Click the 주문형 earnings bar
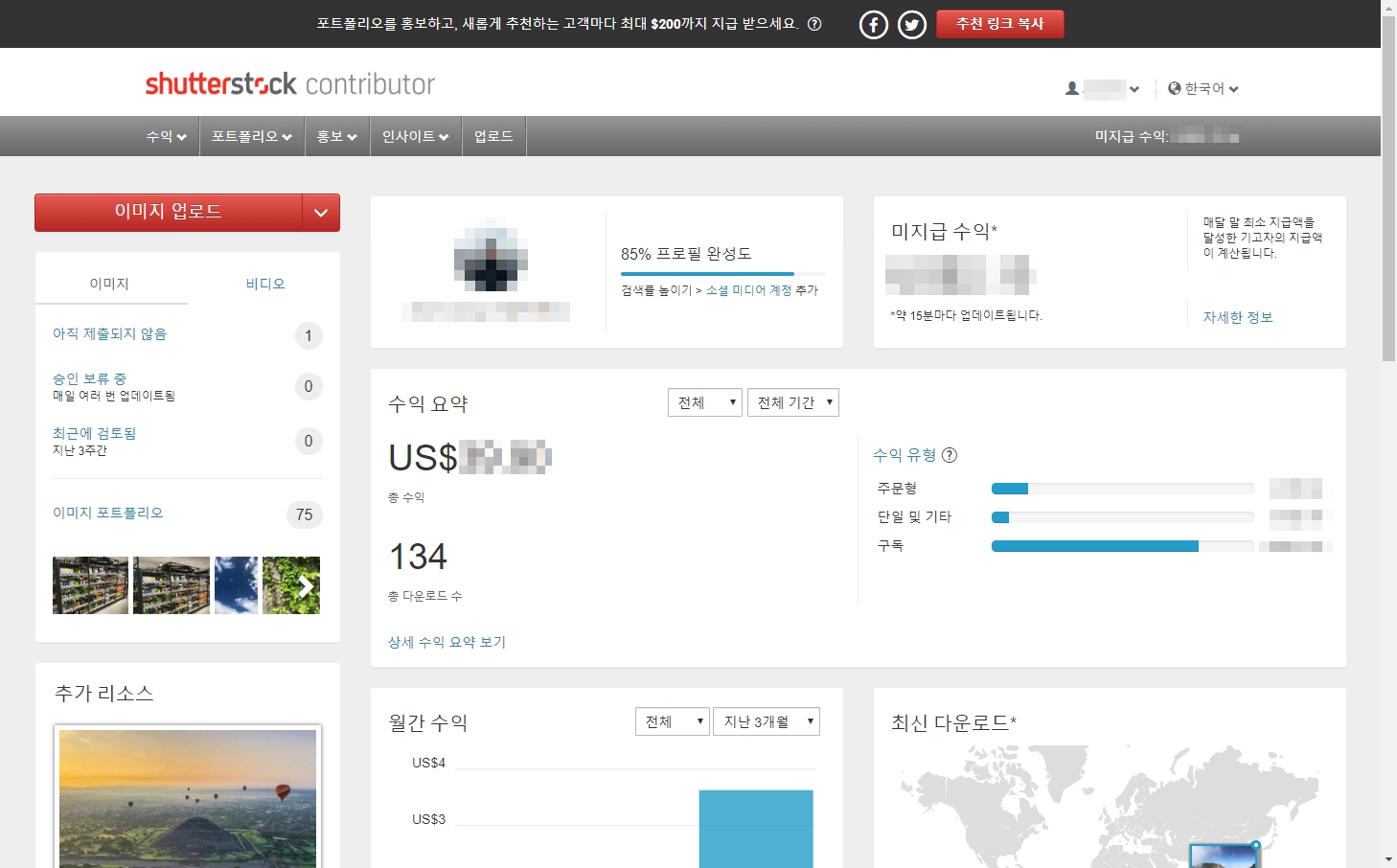Image resolution: width=1397 pixels, height=868 pixels. [x=1122, y=489]
